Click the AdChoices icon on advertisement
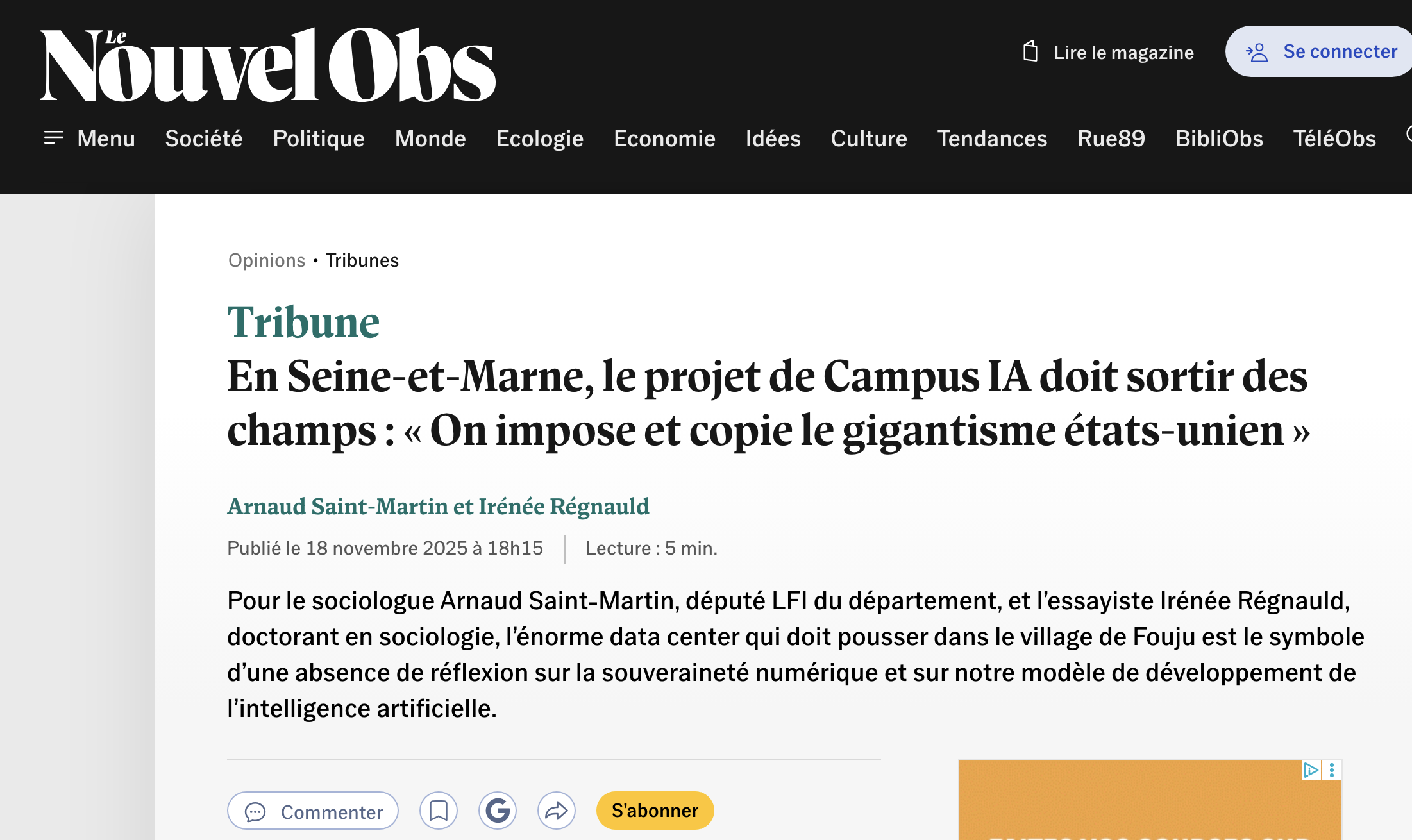Screen dimensions: 1412x840 coord(1311,770)
